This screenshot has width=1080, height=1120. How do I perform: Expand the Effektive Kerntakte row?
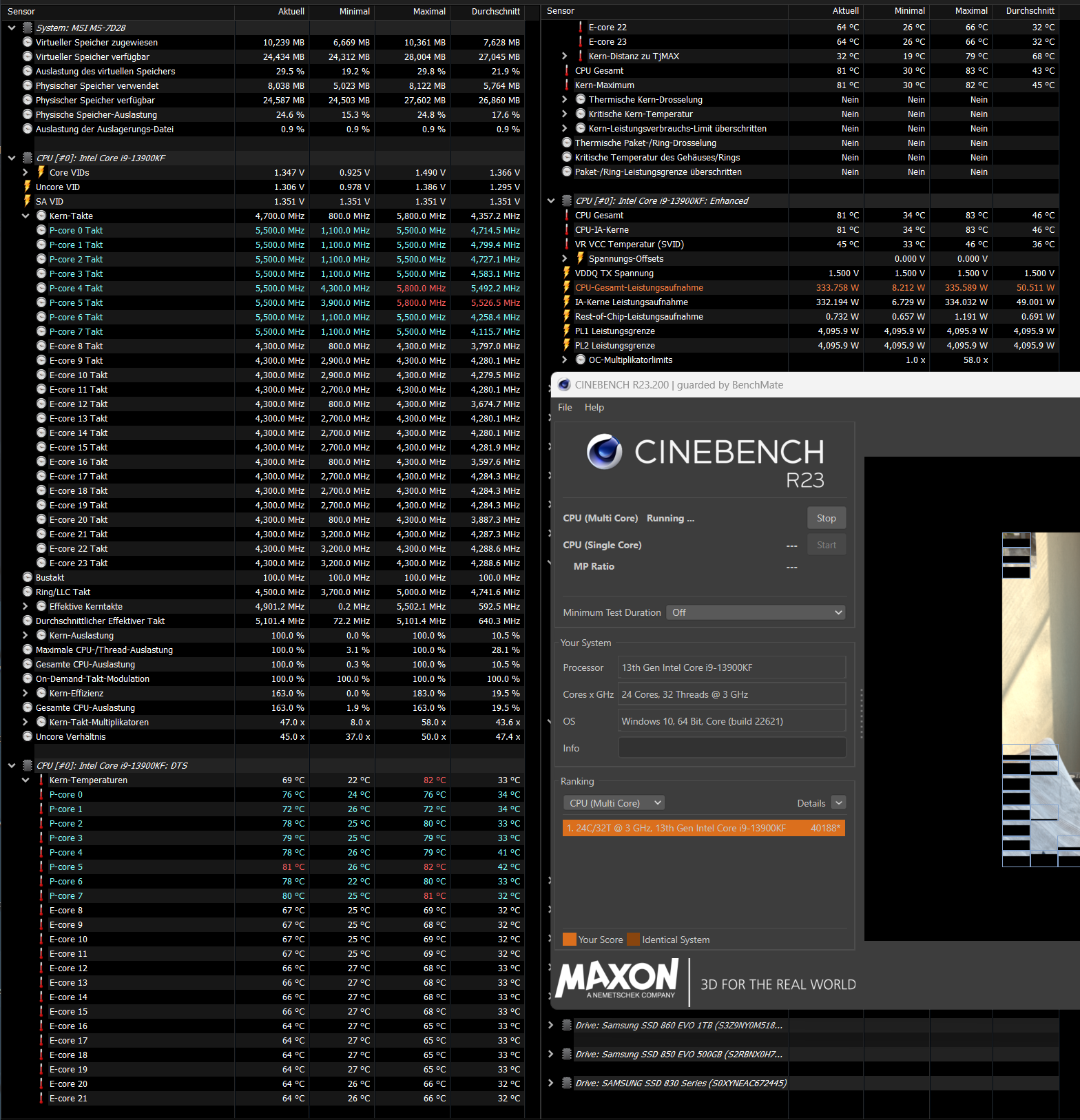click(25, 606)
